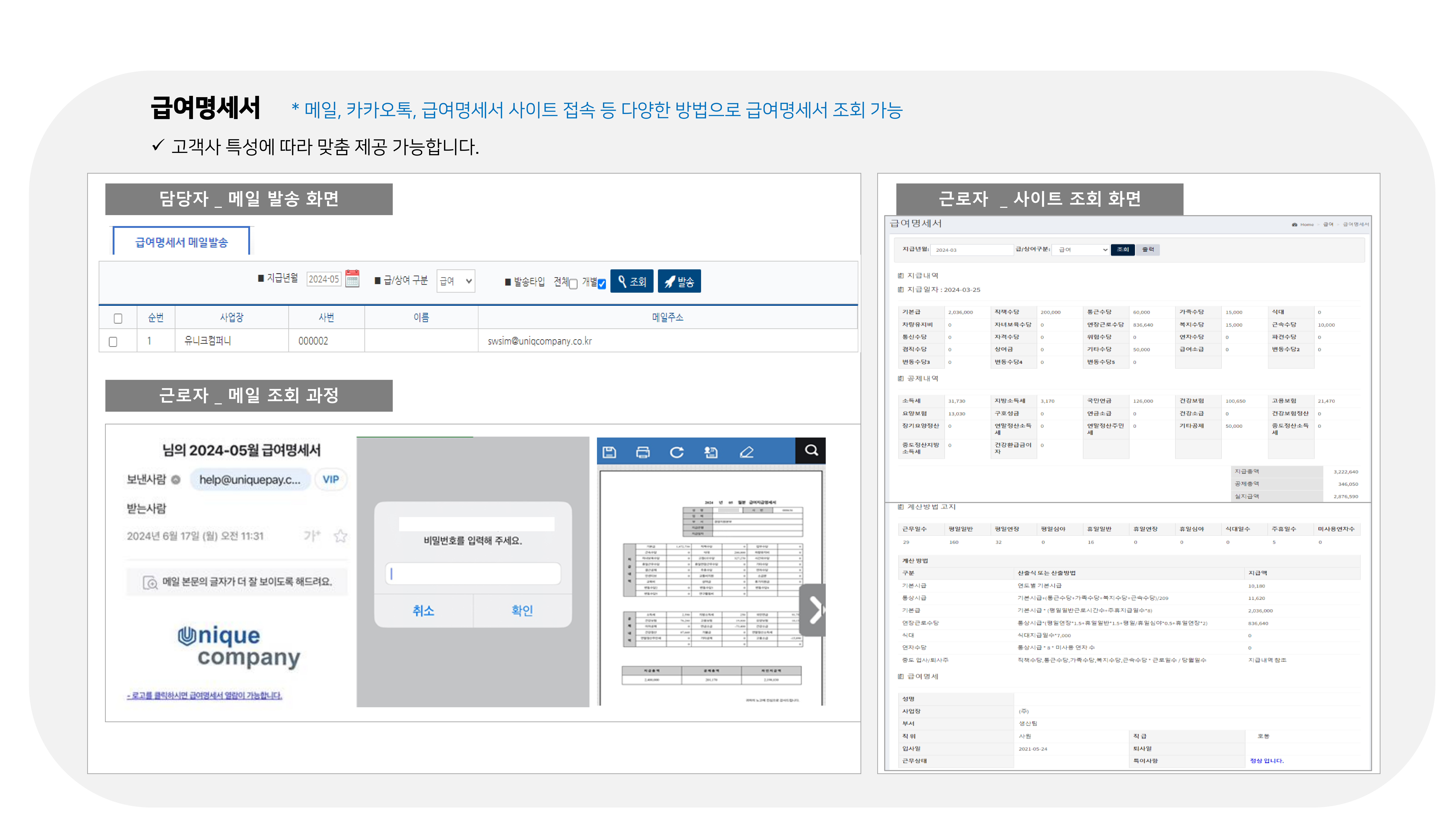Screen dimensions: 1456x819
Task: Click the 기본급 value 2,036,000
Action: (x=960, y=312)
